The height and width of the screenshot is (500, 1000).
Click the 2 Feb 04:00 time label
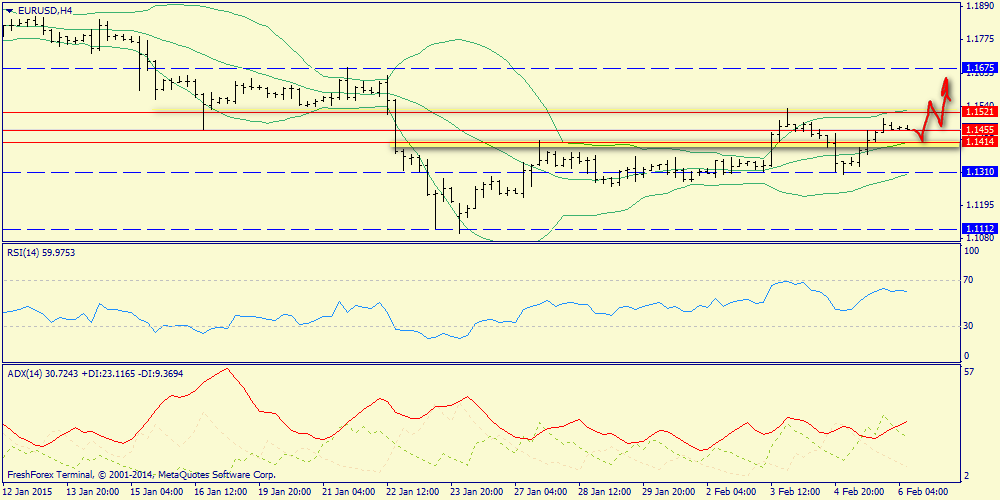click(732, 492)
